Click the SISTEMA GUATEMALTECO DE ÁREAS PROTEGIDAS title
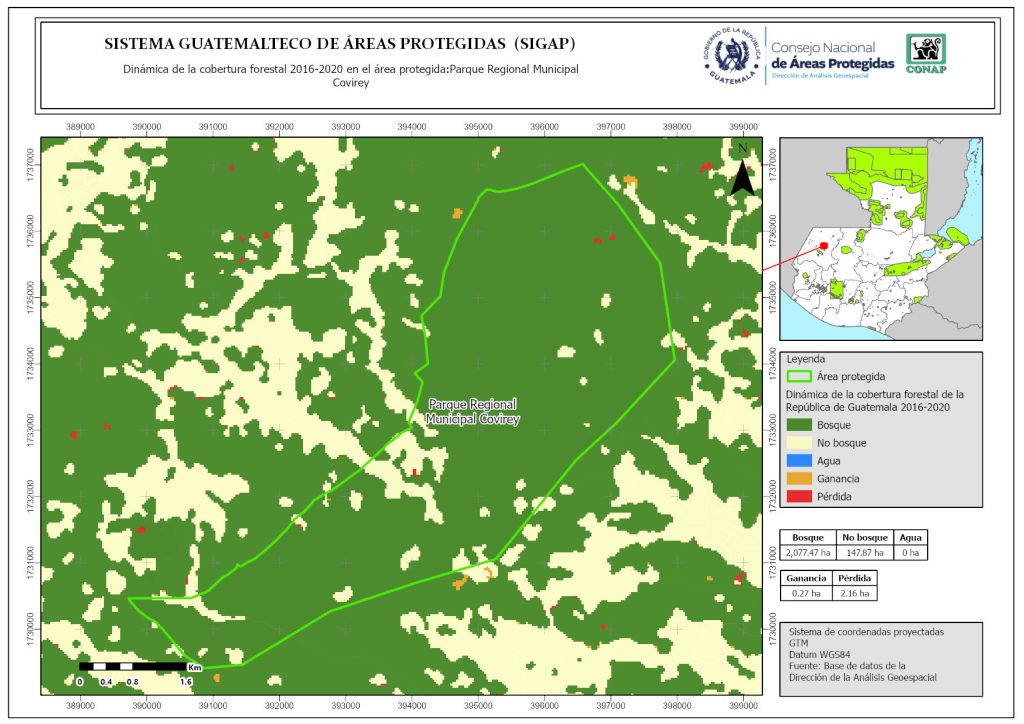 point(340,45)
